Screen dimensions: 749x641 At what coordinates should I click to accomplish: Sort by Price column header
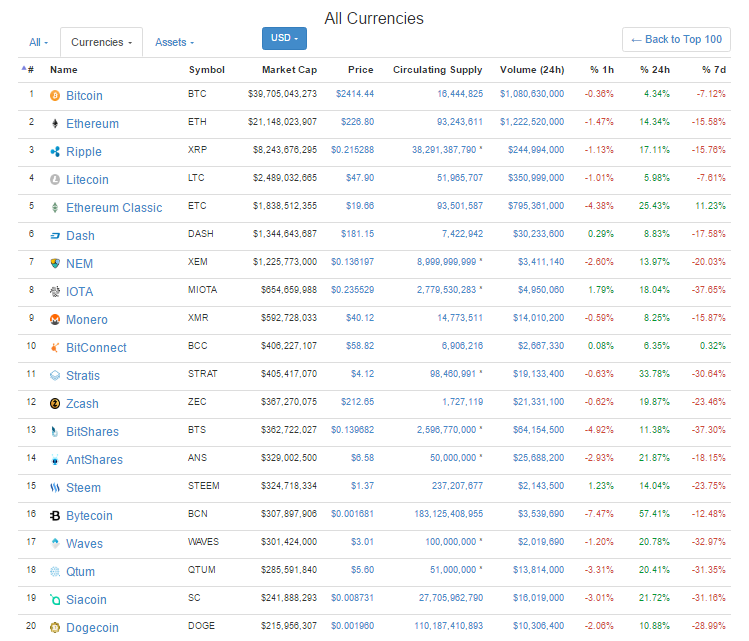(361, 70)
